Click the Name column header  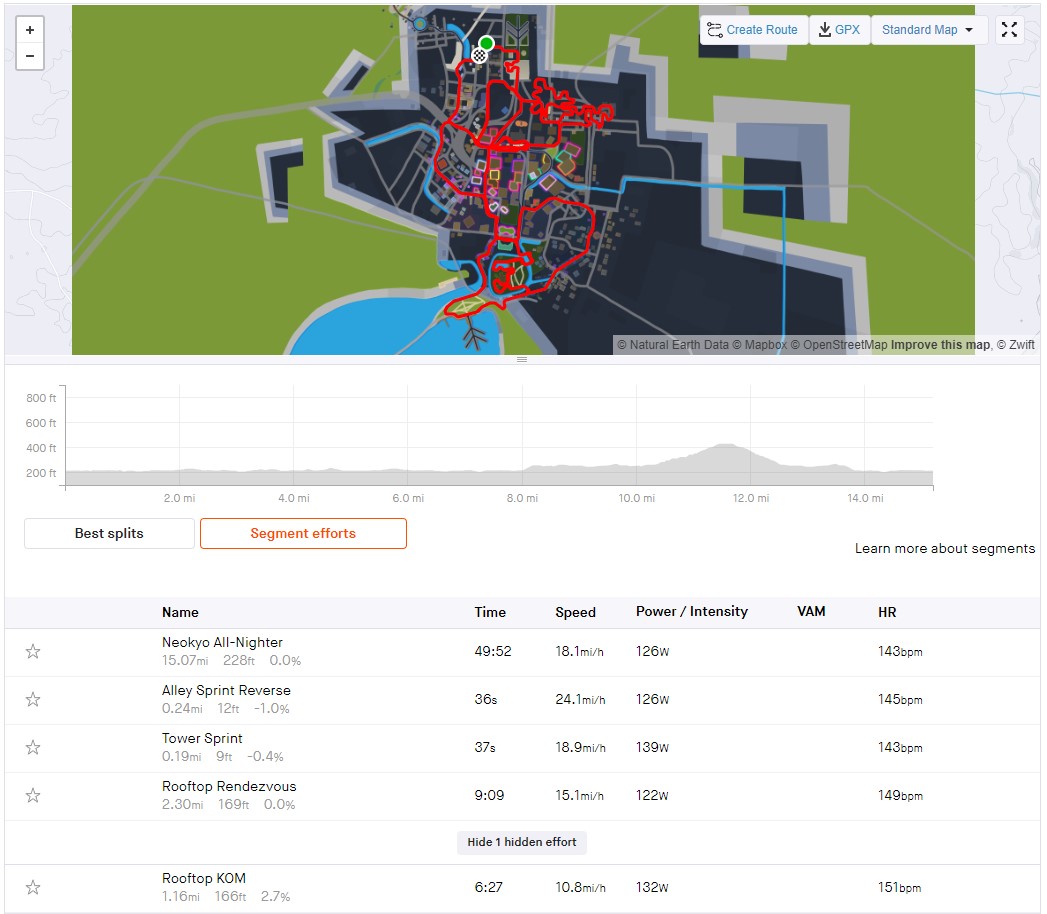[x=180, y=612]
